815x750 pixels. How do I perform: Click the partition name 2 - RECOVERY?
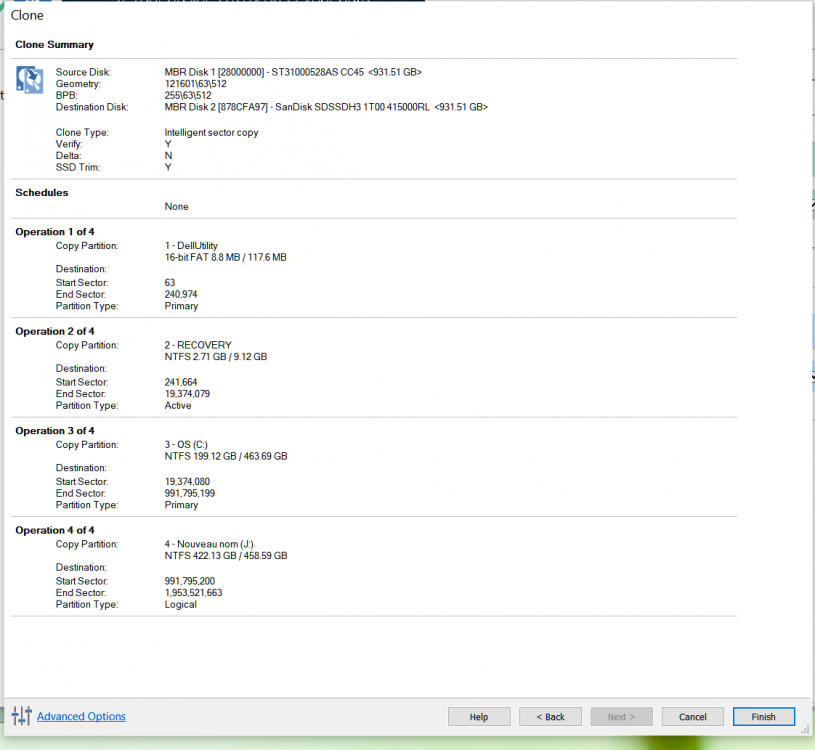click(x=198, y=345)
